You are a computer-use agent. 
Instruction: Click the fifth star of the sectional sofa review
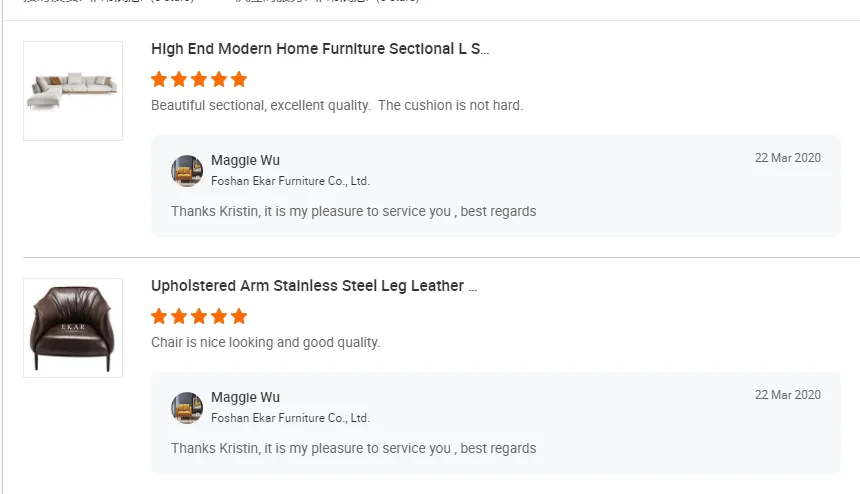click(x=238, y=79)
